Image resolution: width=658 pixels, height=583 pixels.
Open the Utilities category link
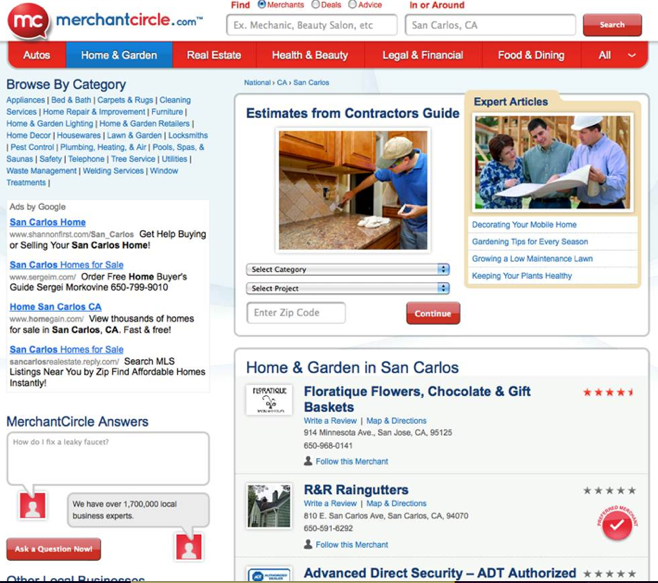coord(175,159)
